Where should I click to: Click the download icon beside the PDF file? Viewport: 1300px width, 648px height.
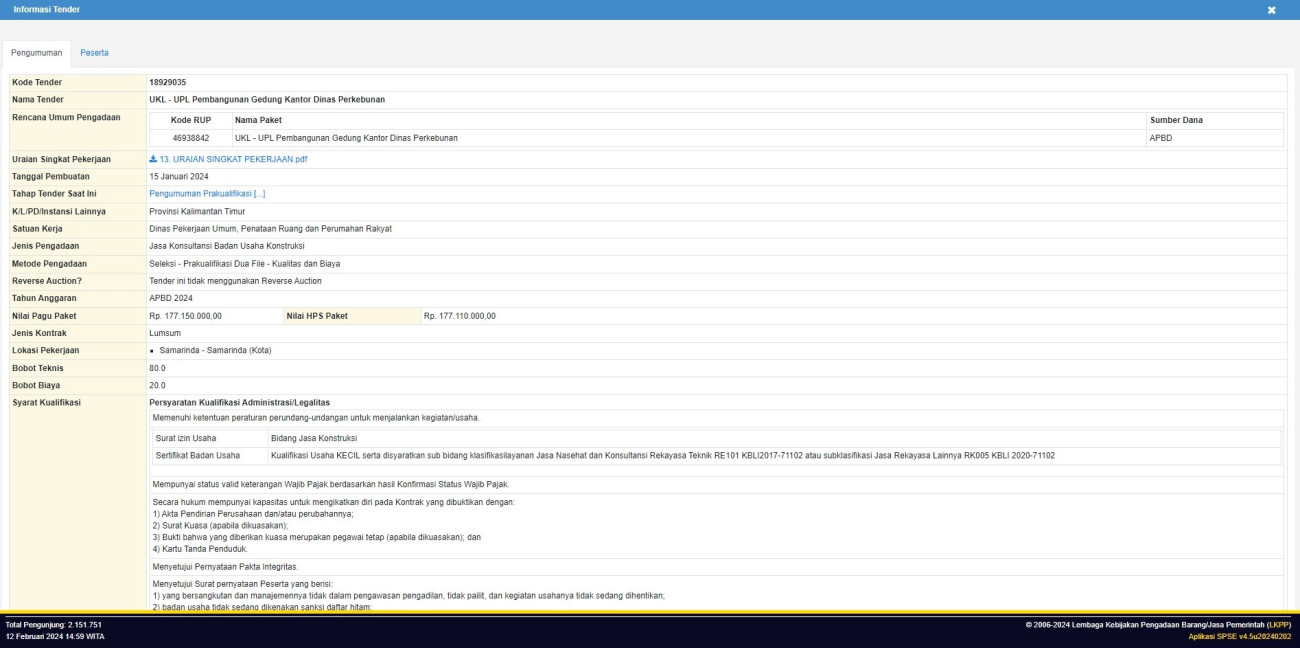click(153, 159)
